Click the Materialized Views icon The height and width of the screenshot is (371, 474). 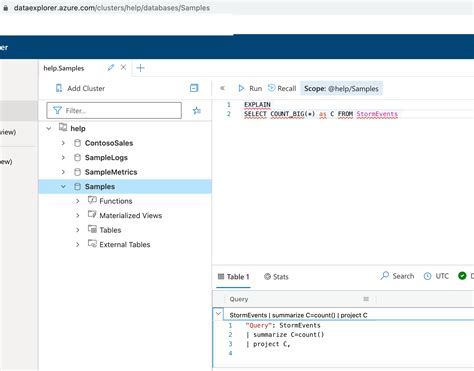tap(92, 214)
